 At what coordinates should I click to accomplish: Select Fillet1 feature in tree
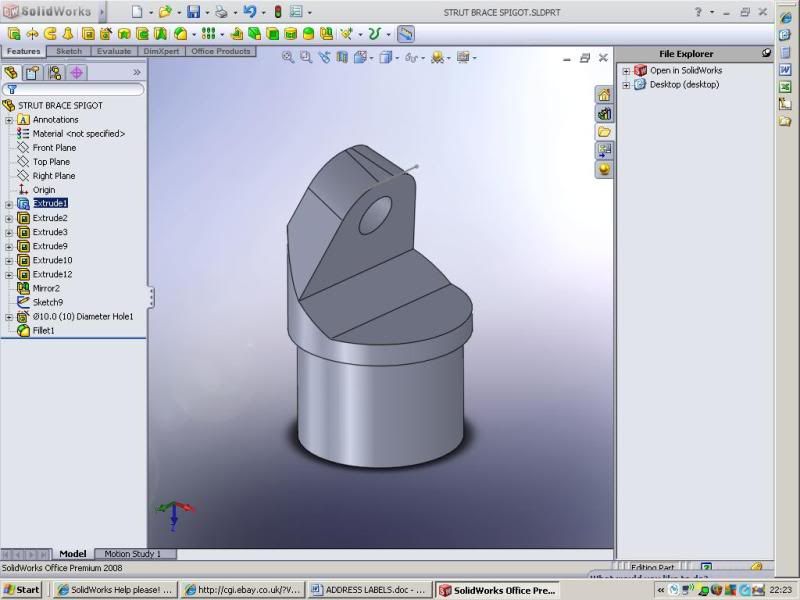43,331
